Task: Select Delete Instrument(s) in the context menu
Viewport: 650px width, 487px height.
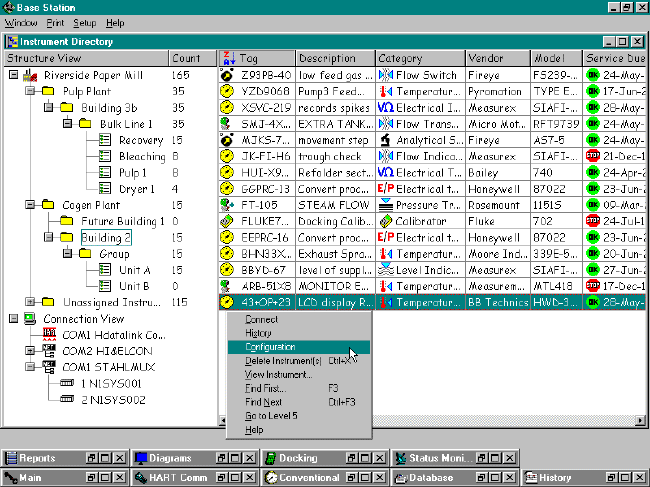Action: coord(283,361)
